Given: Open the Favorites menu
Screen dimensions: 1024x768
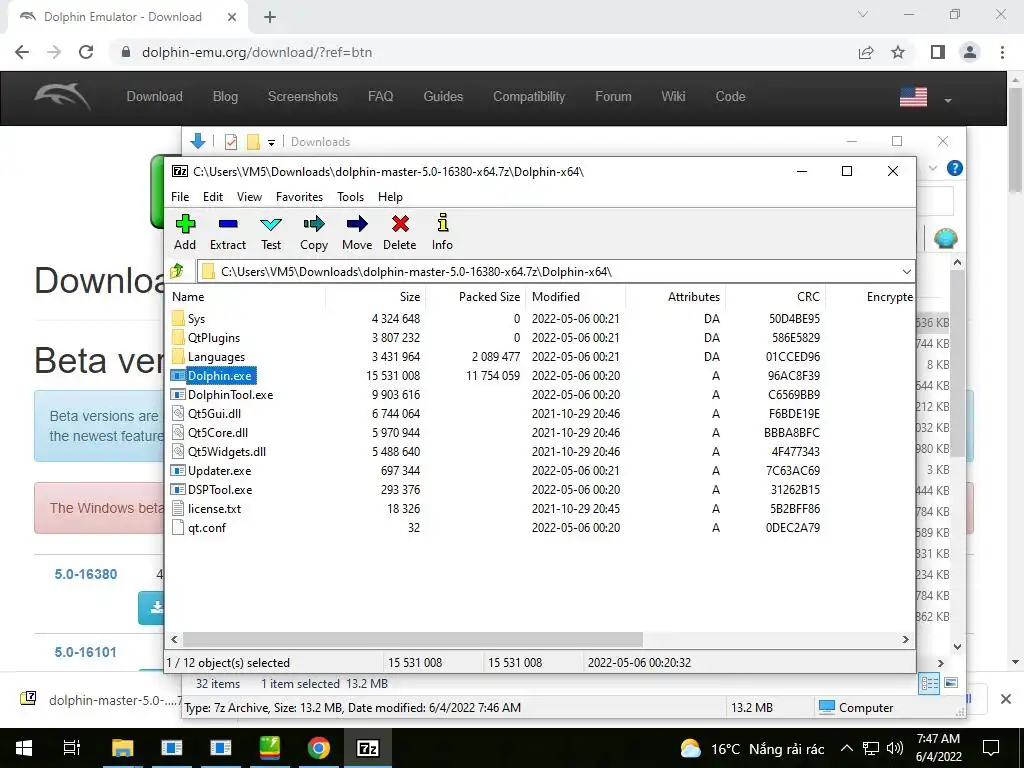Looking at the screenshot, I should (x=299, y=197).
